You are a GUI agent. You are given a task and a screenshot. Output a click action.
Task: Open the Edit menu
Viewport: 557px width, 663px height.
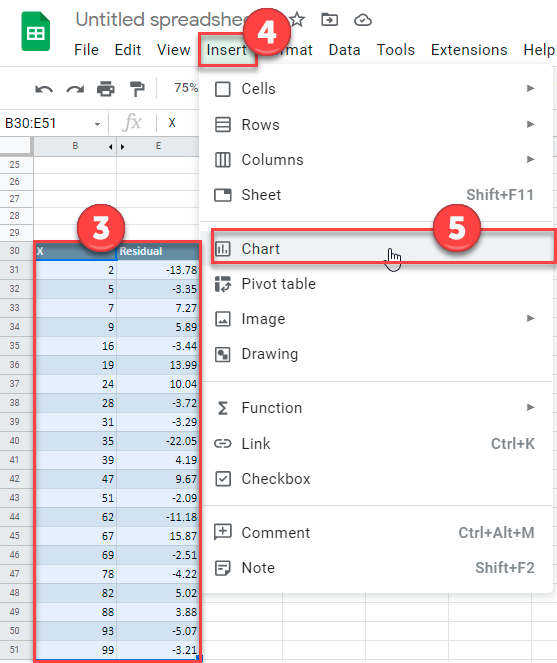128,50
